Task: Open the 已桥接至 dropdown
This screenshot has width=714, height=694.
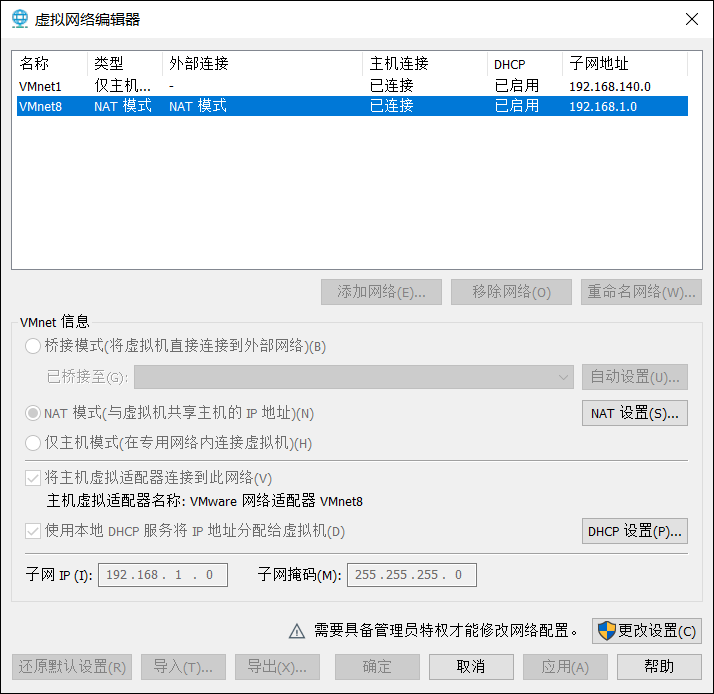Action: coord(354,377)
